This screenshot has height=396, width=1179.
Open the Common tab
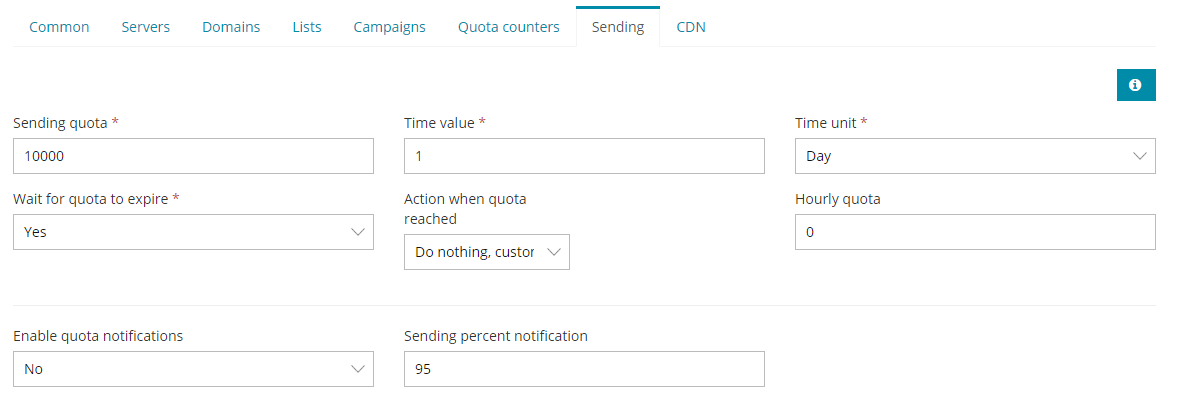(59, 27)
